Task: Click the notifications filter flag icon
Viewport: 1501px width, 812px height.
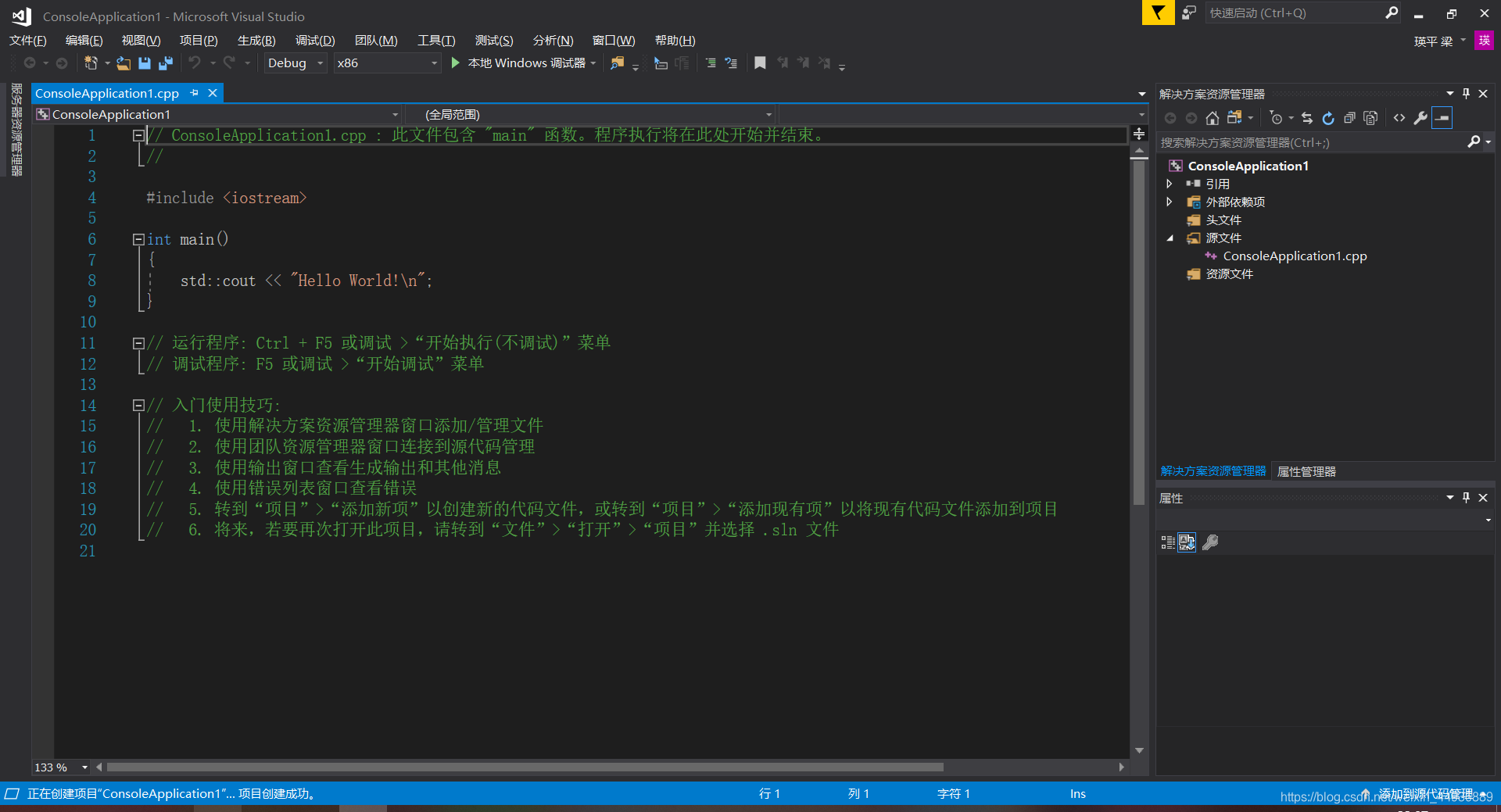Action: [x=1158, y=13]
